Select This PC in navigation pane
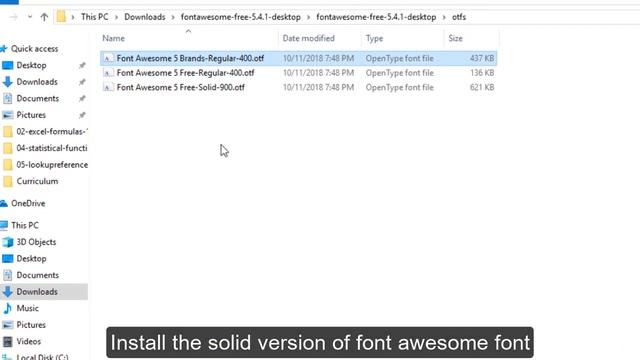Viewport: 640px width, 360px height. click(x=24, y=225)
